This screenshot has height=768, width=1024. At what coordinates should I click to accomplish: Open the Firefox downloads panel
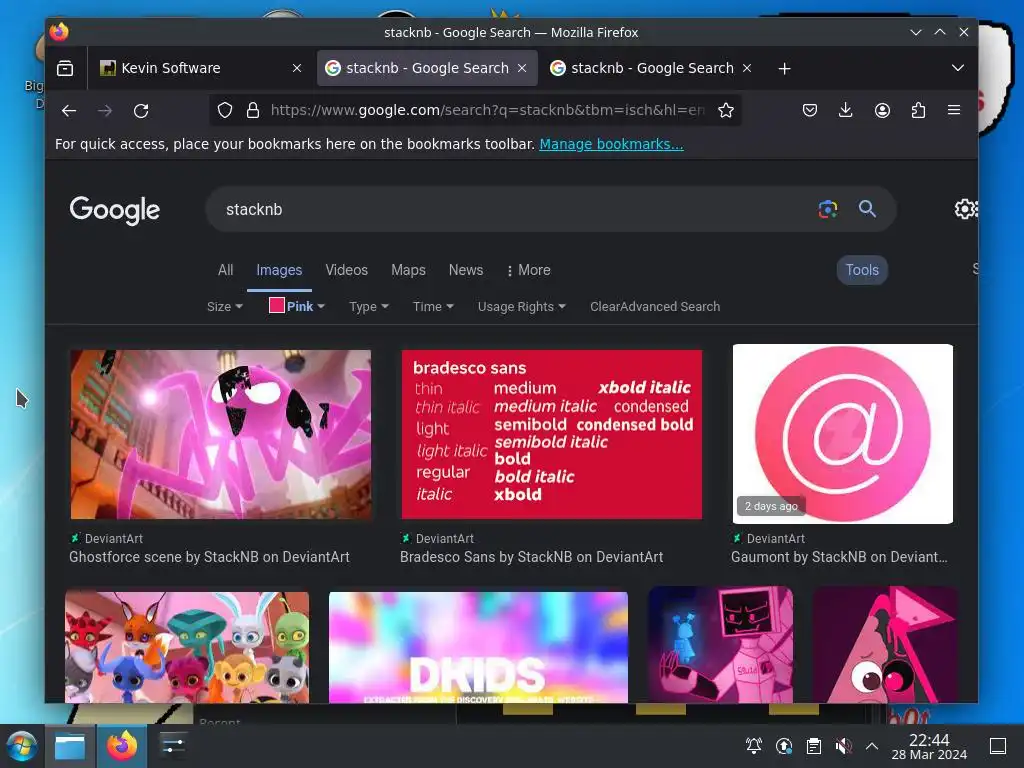pyautogui.click(x=845, y=110)
